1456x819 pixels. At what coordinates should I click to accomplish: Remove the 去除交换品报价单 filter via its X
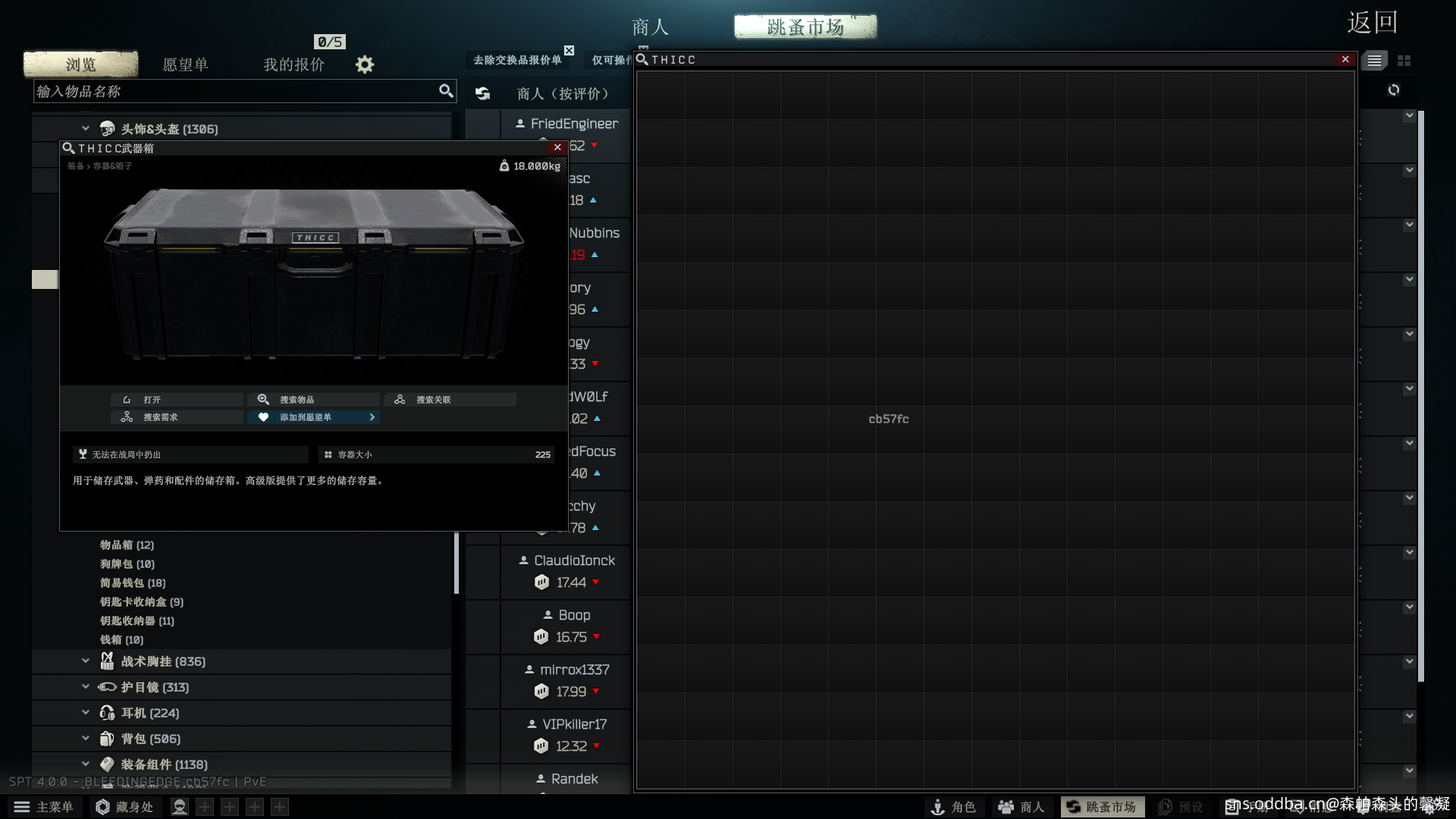point(569,51)
